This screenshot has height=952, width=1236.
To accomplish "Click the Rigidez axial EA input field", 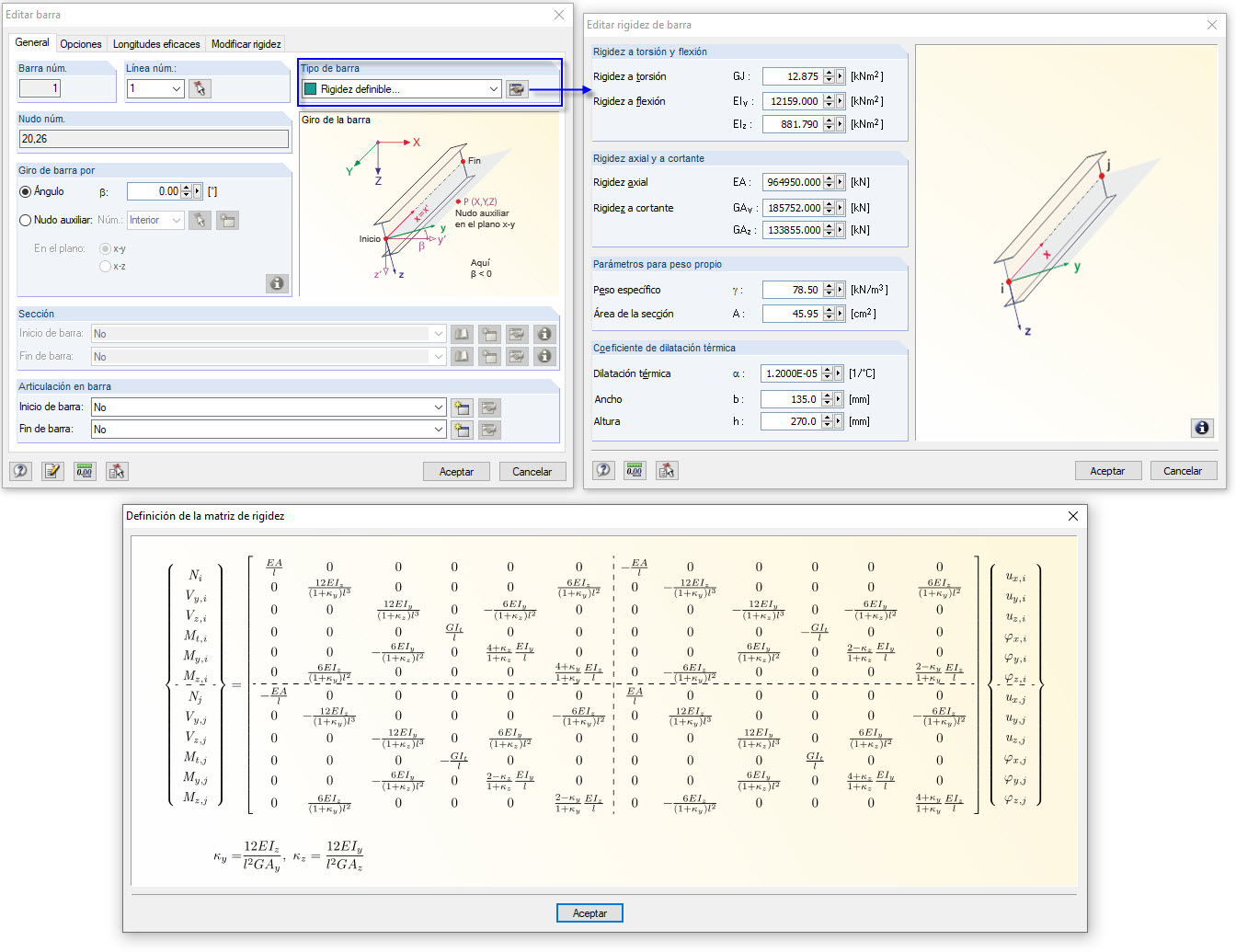I will pyautogui.click(x=793, y=182).
